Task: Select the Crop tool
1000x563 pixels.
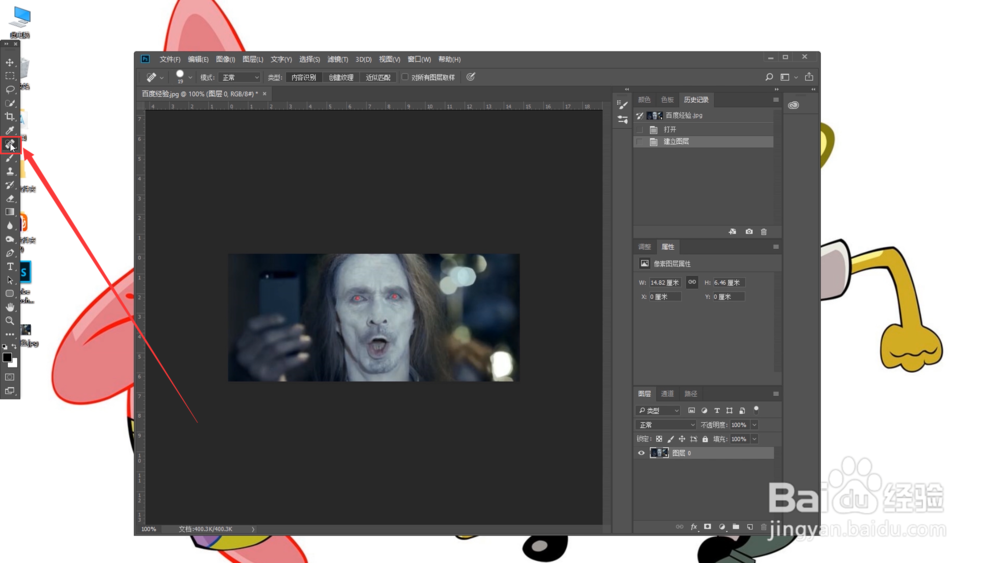Action: coord(10,117)
